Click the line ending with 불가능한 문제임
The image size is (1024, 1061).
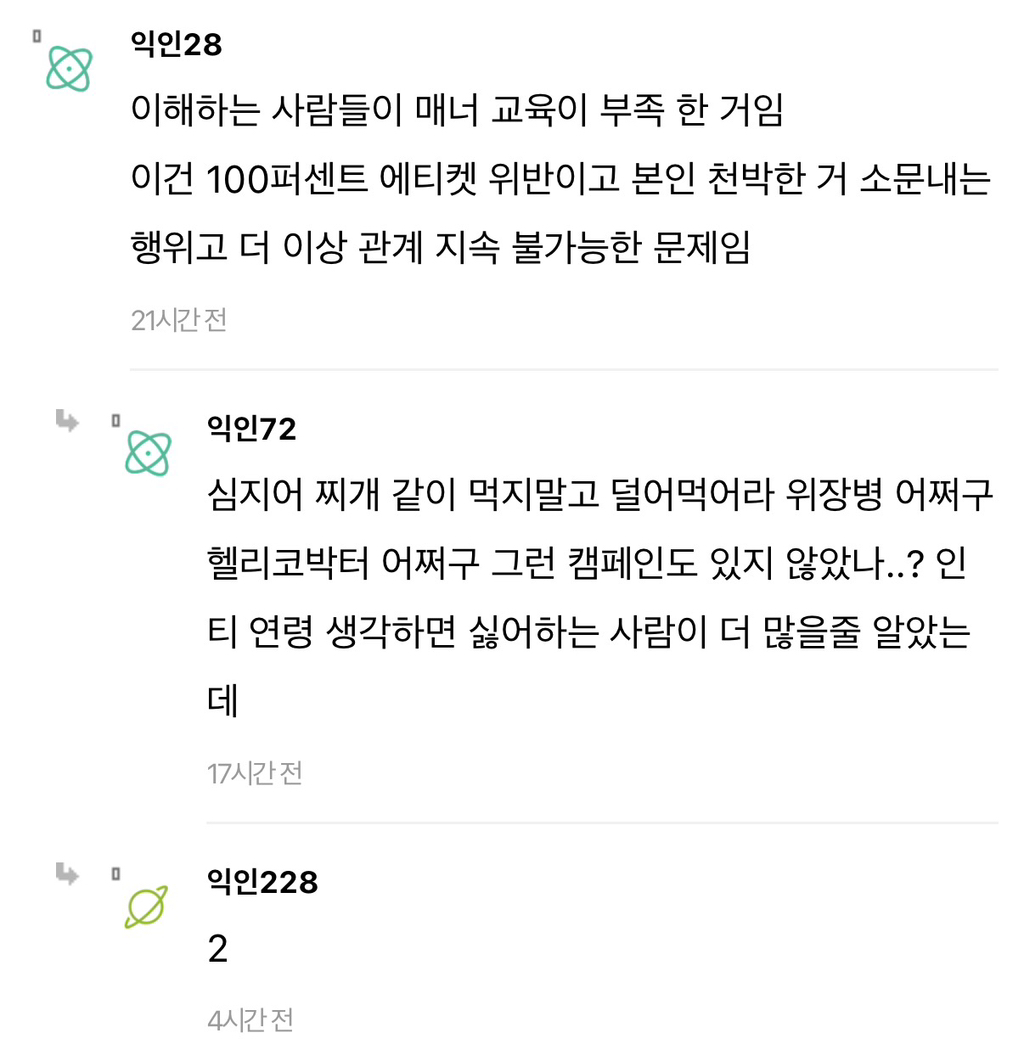440,248
